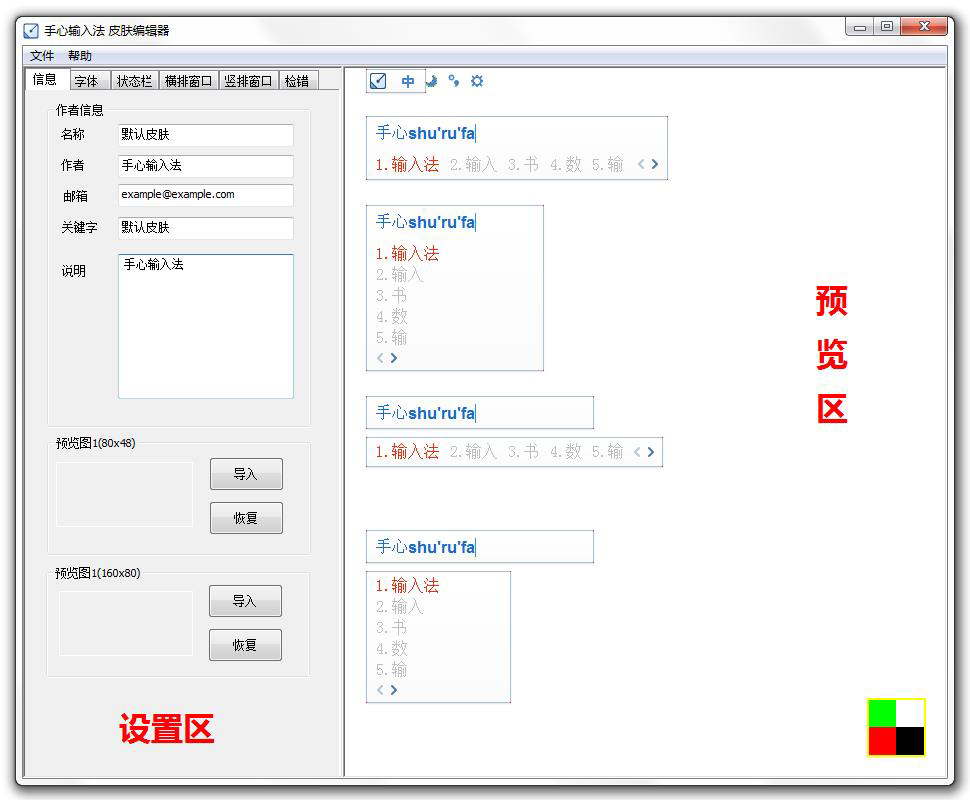This screenshot has width=970, height=800.
Task: Click candidate 2.输入 in separate vertical candidate list
Action: coord(399,606)
